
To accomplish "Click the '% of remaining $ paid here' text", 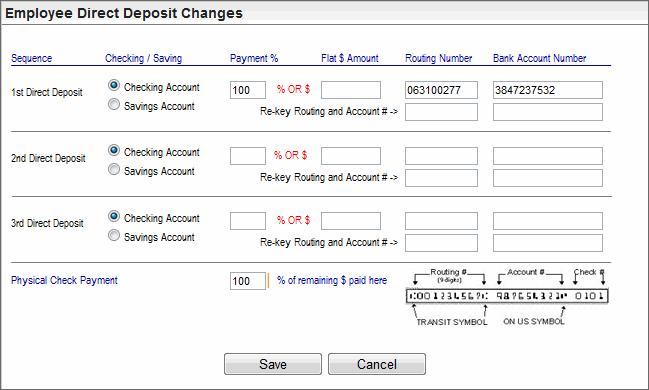I will pyautogui.click(x=332, y=280).
